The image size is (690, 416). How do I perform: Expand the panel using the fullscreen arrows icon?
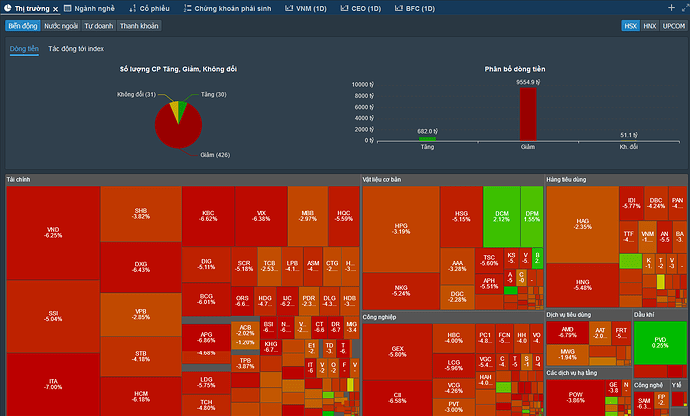pyautogui.click(x=685, y=8)
